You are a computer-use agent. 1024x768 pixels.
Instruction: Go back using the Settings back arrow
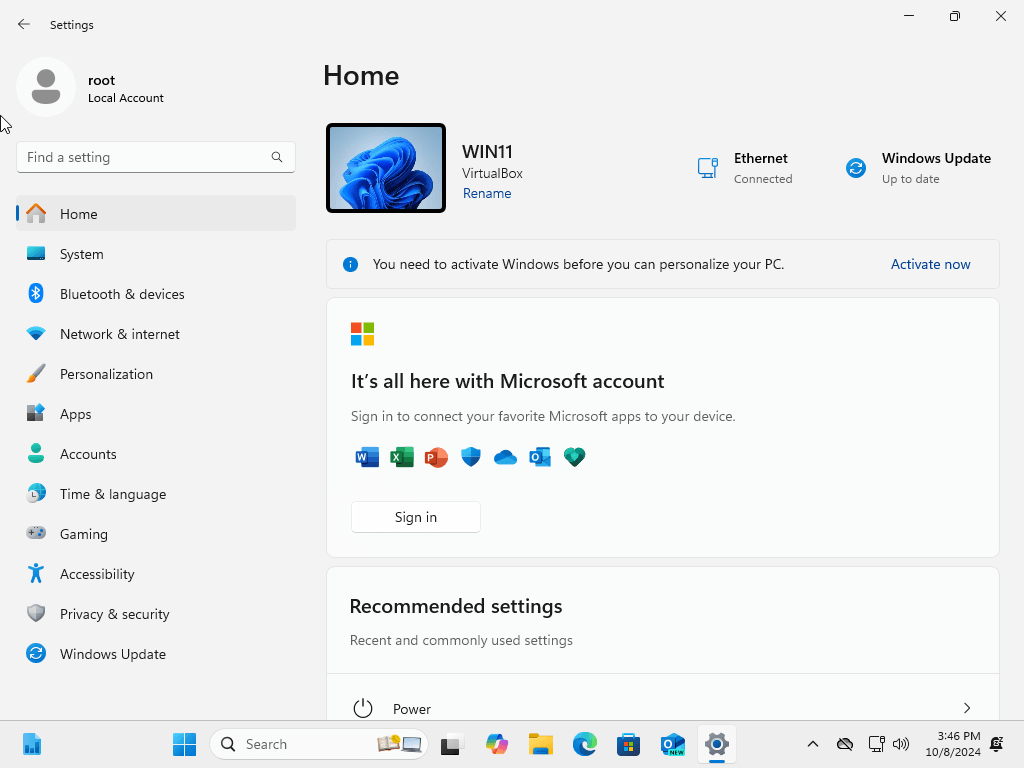pyautogui.click(x=24, y=25)
